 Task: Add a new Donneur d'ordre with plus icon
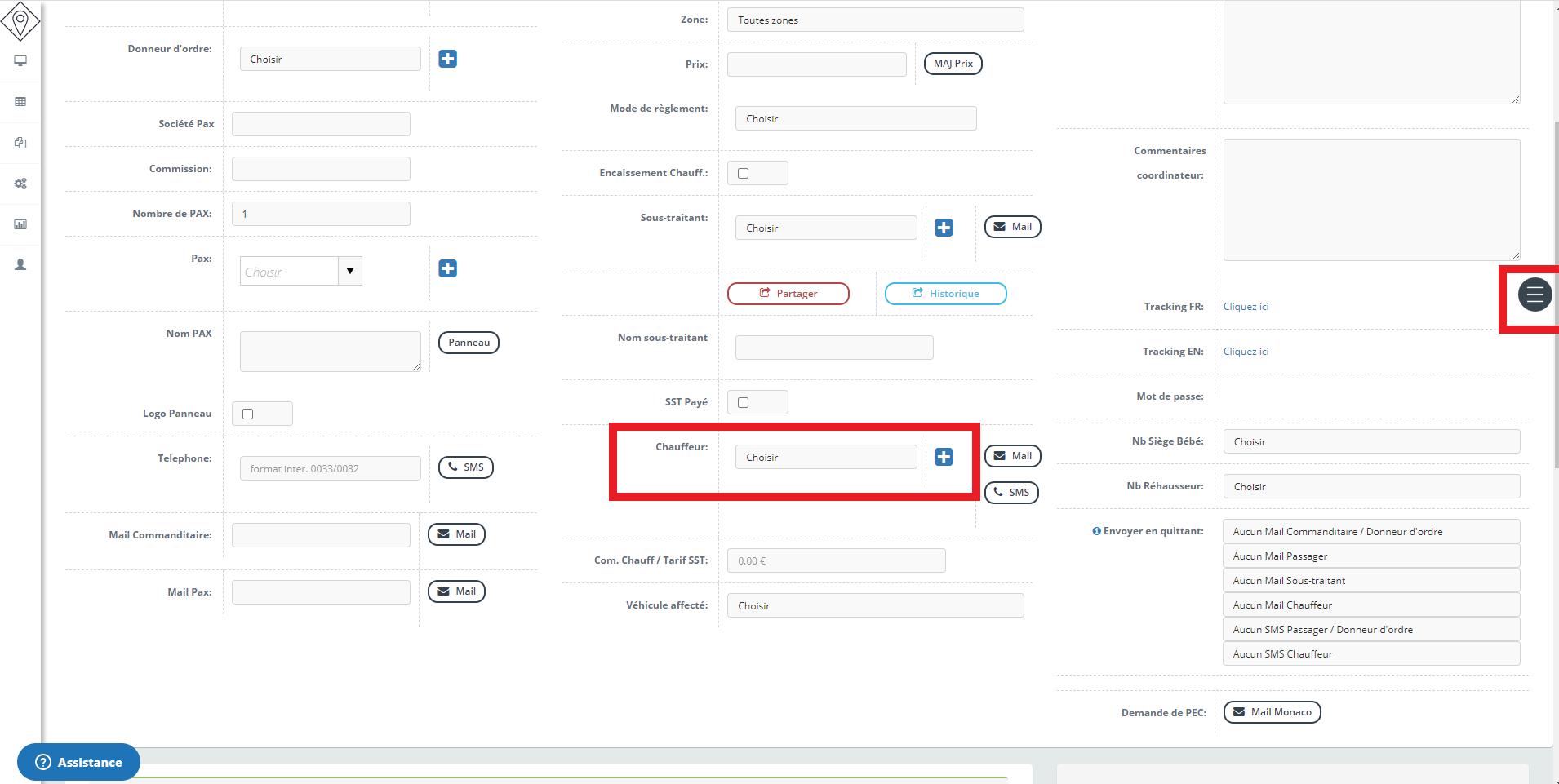click(447, 59)
